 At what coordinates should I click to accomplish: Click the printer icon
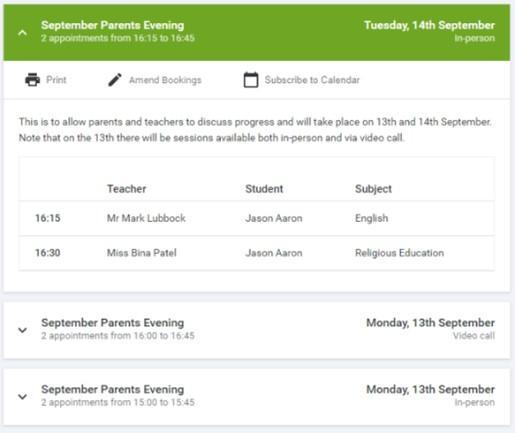coord(32,80)
